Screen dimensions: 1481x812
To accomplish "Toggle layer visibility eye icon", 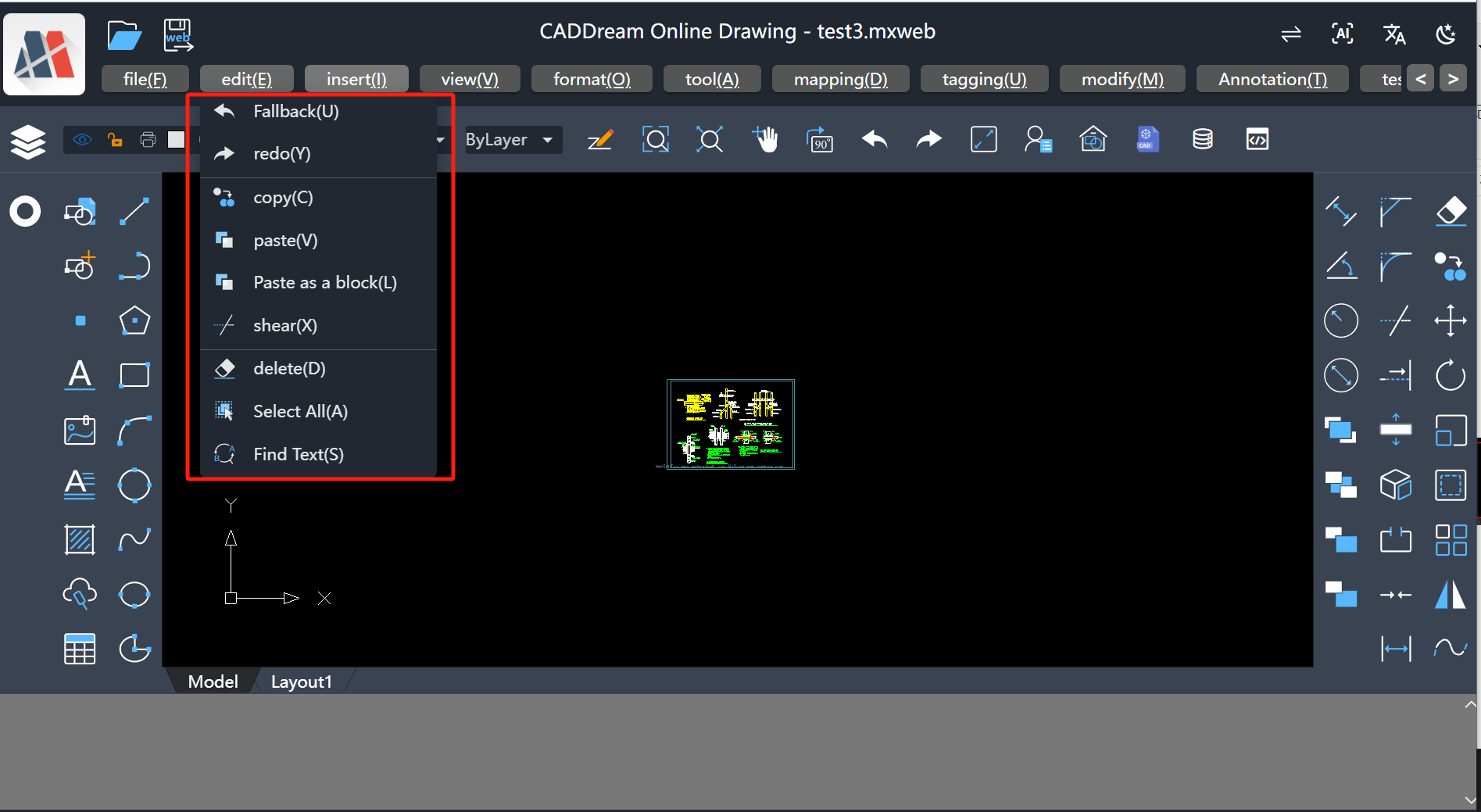I will click(x=82, y=140).
